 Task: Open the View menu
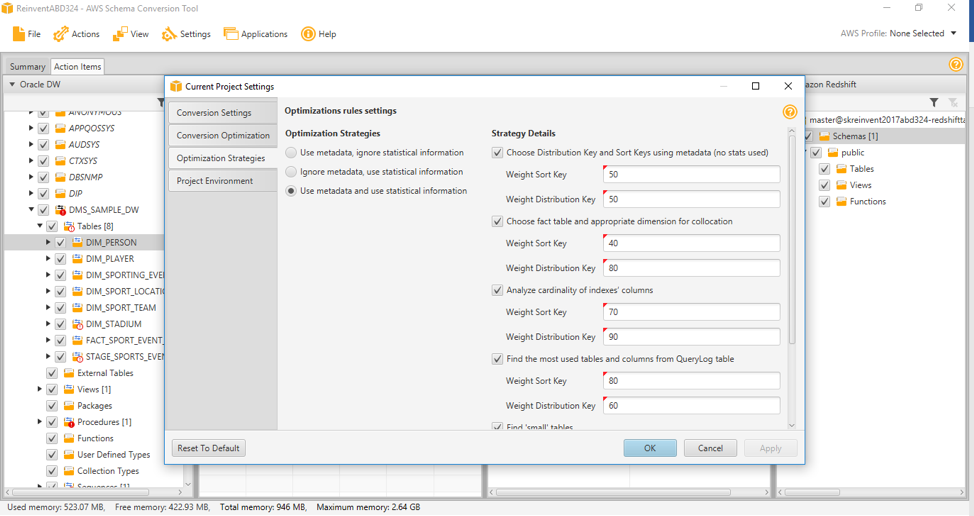point(130,34)
